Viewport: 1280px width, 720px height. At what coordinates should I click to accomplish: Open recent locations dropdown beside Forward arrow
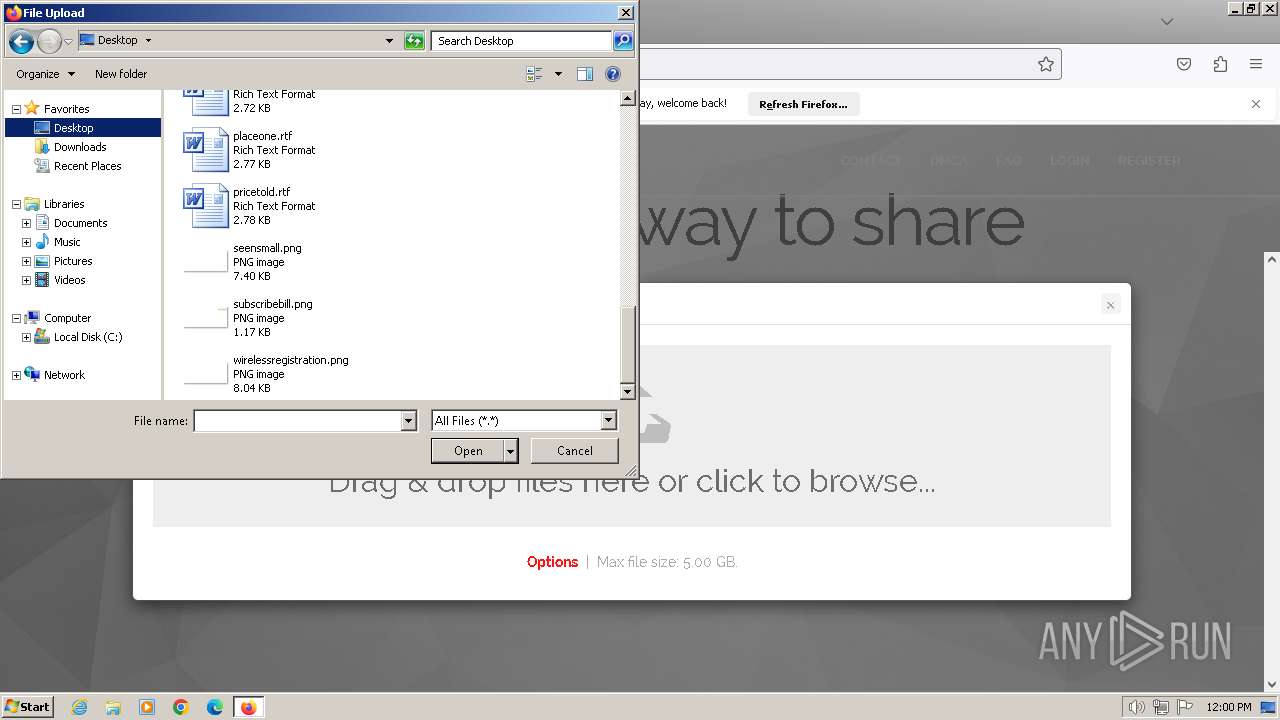pos(68,41)
